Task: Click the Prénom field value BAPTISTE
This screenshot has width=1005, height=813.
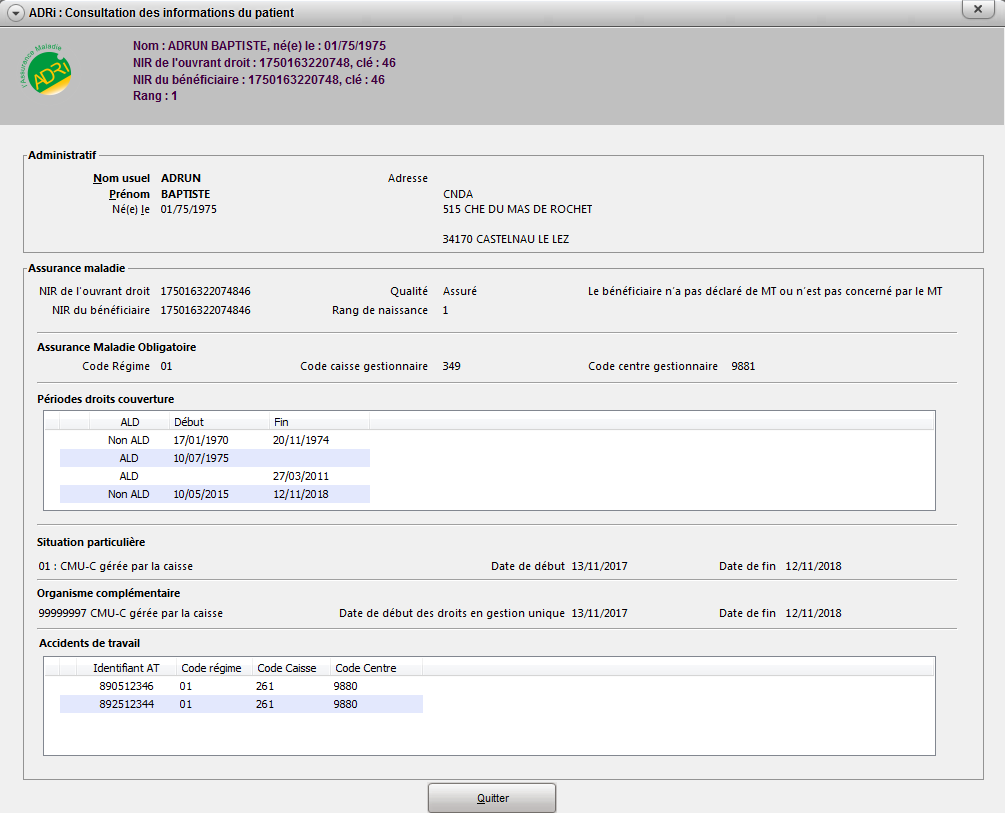Action: tap(185, 194)
